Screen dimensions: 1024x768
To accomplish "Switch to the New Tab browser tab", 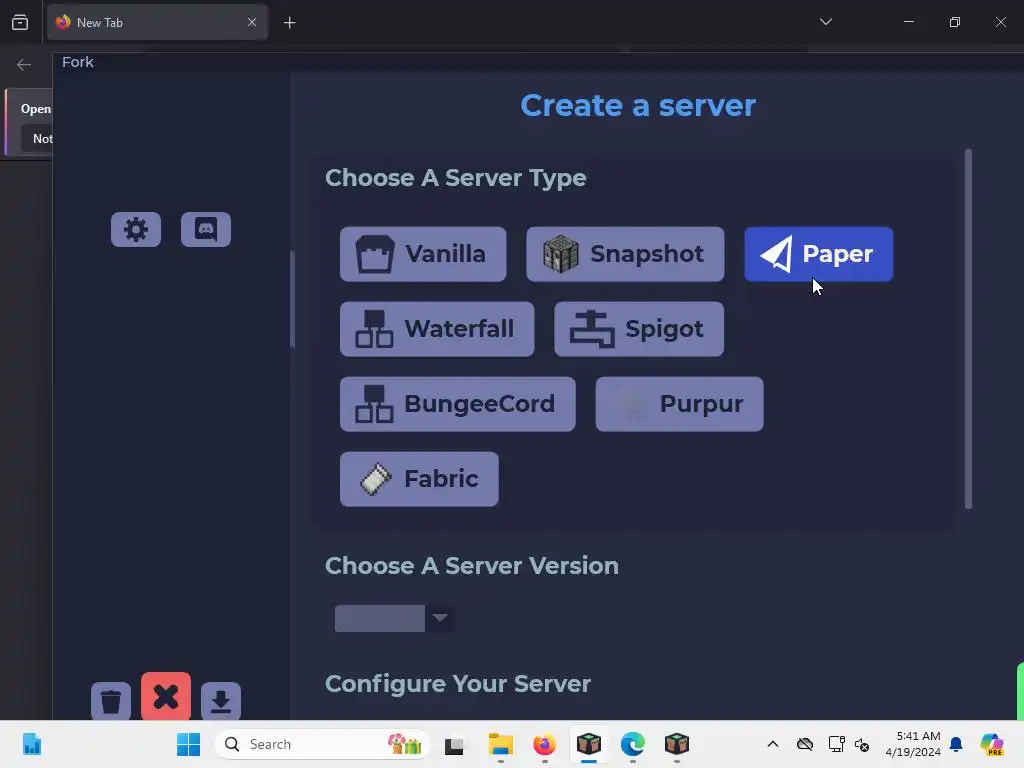I will (157, 22).
